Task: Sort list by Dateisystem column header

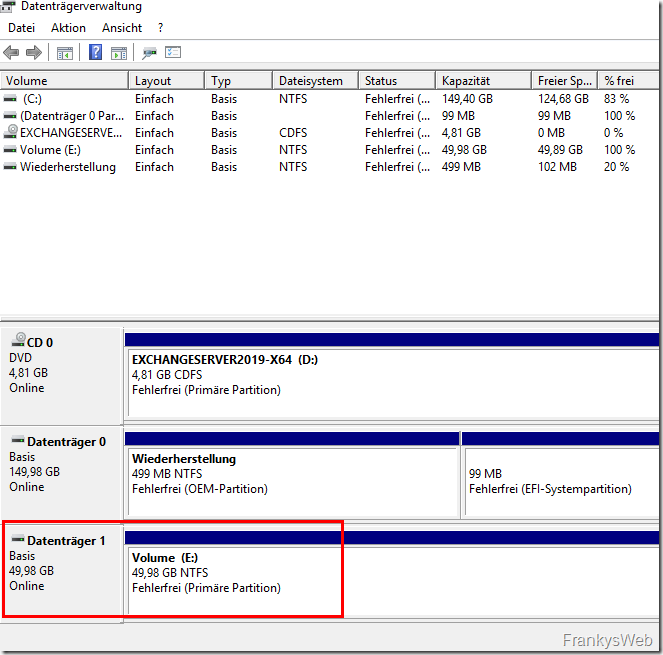Action: click(x=310, y=80)
